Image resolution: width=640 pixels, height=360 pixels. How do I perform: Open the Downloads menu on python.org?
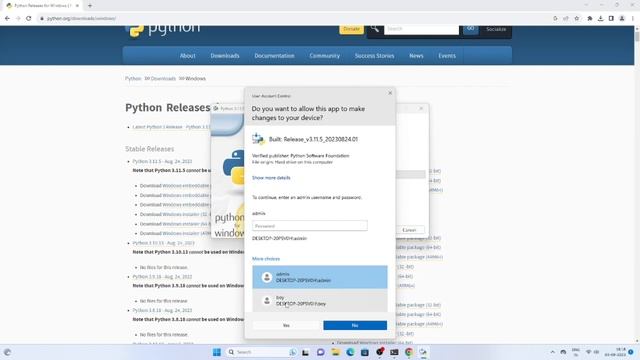click(x=225, y=56)
